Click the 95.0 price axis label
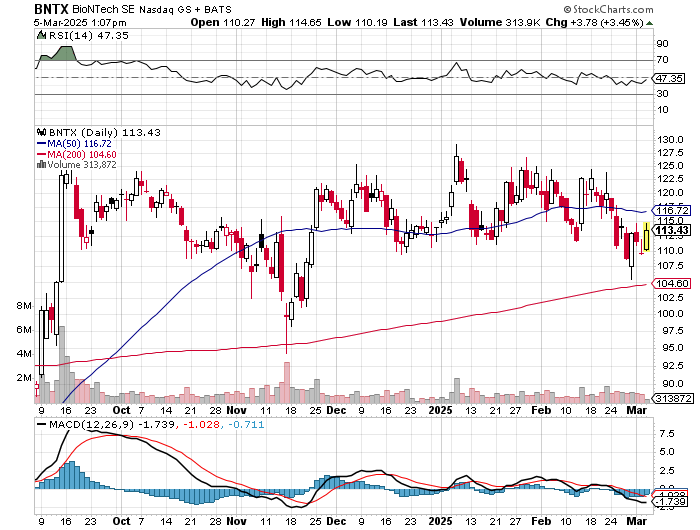700x530 pixels. (670, 348)
